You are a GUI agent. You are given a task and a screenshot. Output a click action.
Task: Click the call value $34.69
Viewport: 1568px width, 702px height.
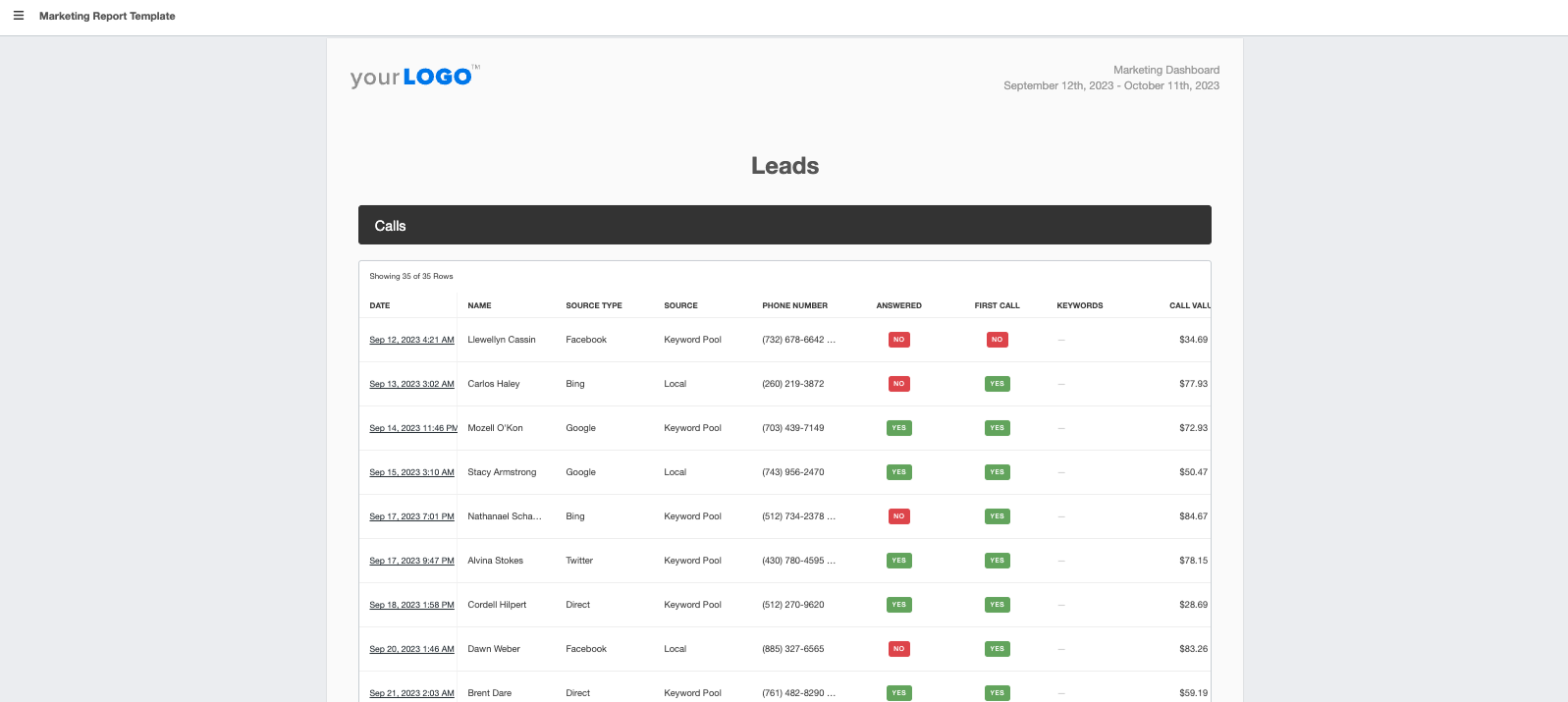1193,340
